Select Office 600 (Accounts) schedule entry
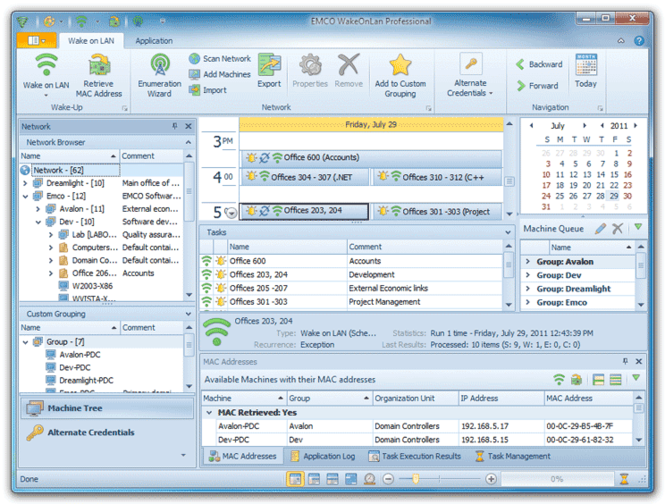 [371, 158]
